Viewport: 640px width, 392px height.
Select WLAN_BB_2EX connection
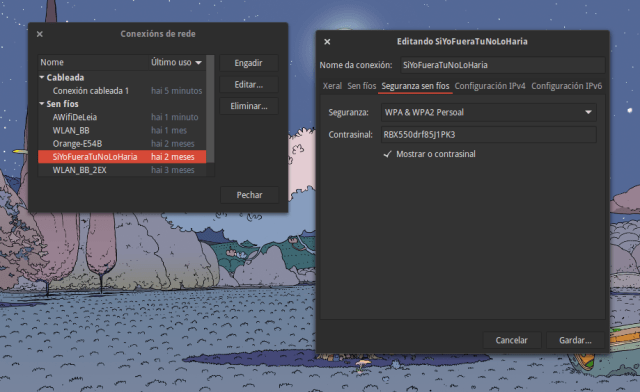tap(122, 170)
